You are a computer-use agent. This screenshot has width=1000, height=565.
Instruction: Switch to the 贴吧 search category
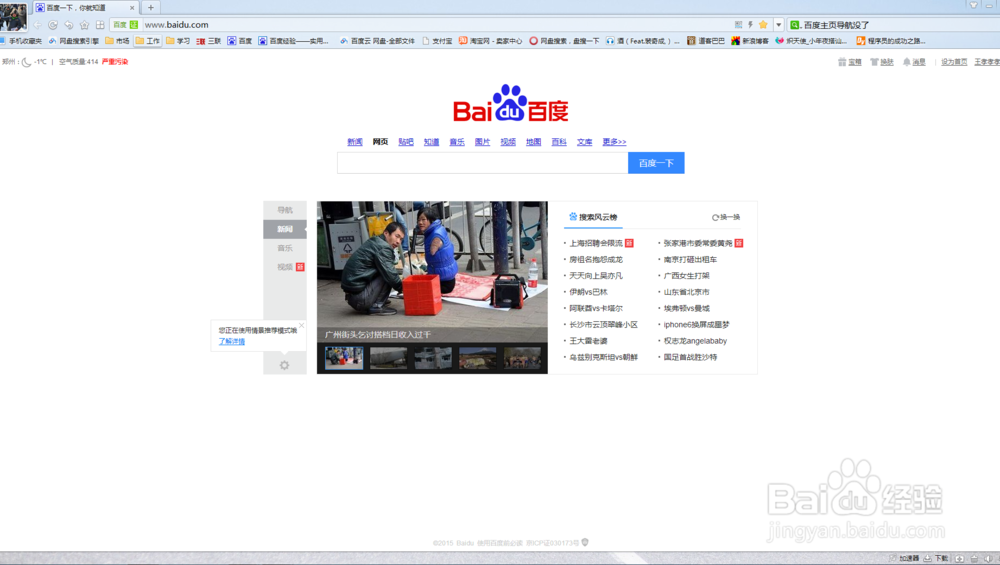(406, 142)
